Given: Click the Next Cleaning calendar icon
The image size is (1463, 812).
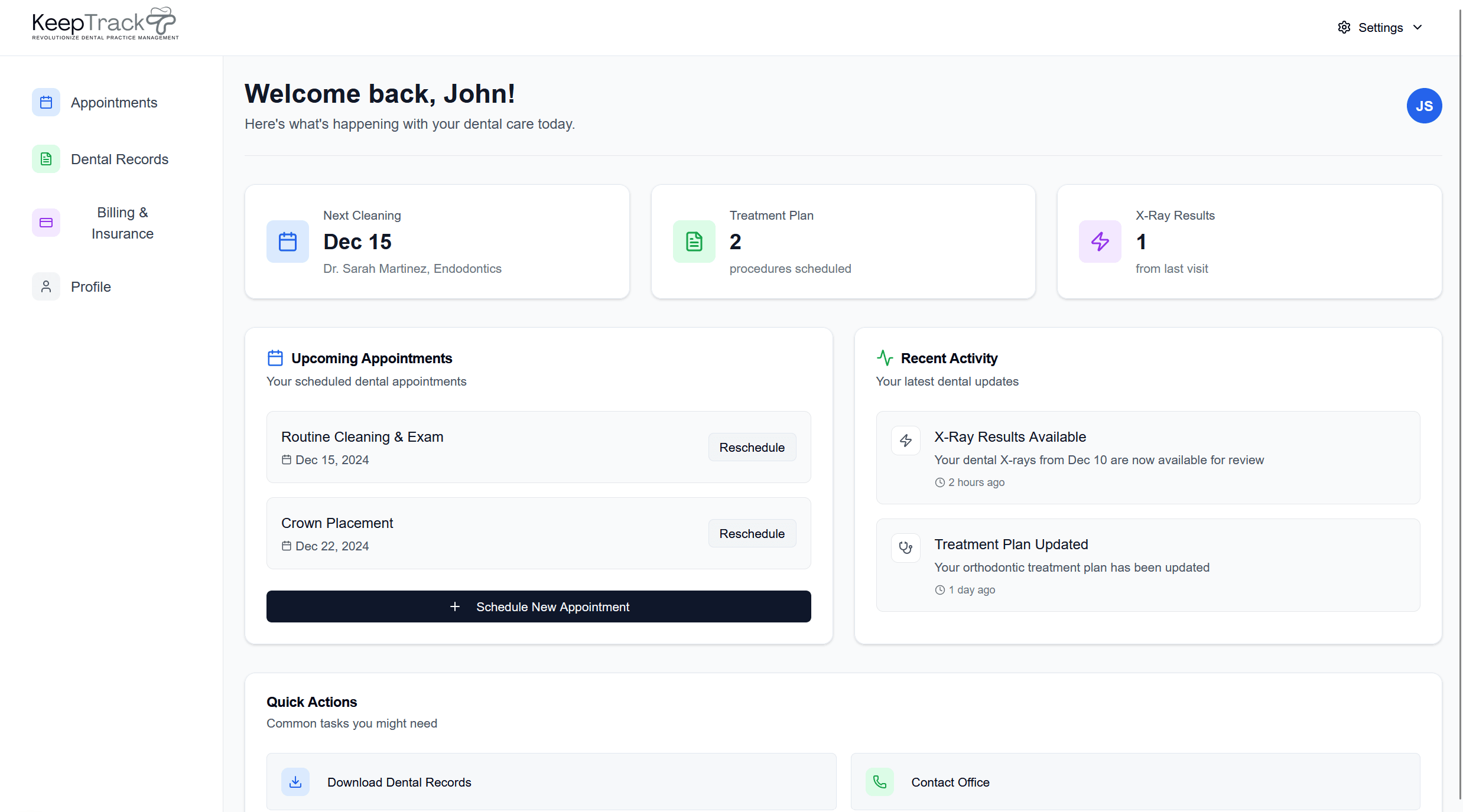Looking at the screenshot, I should coord(288,242).
